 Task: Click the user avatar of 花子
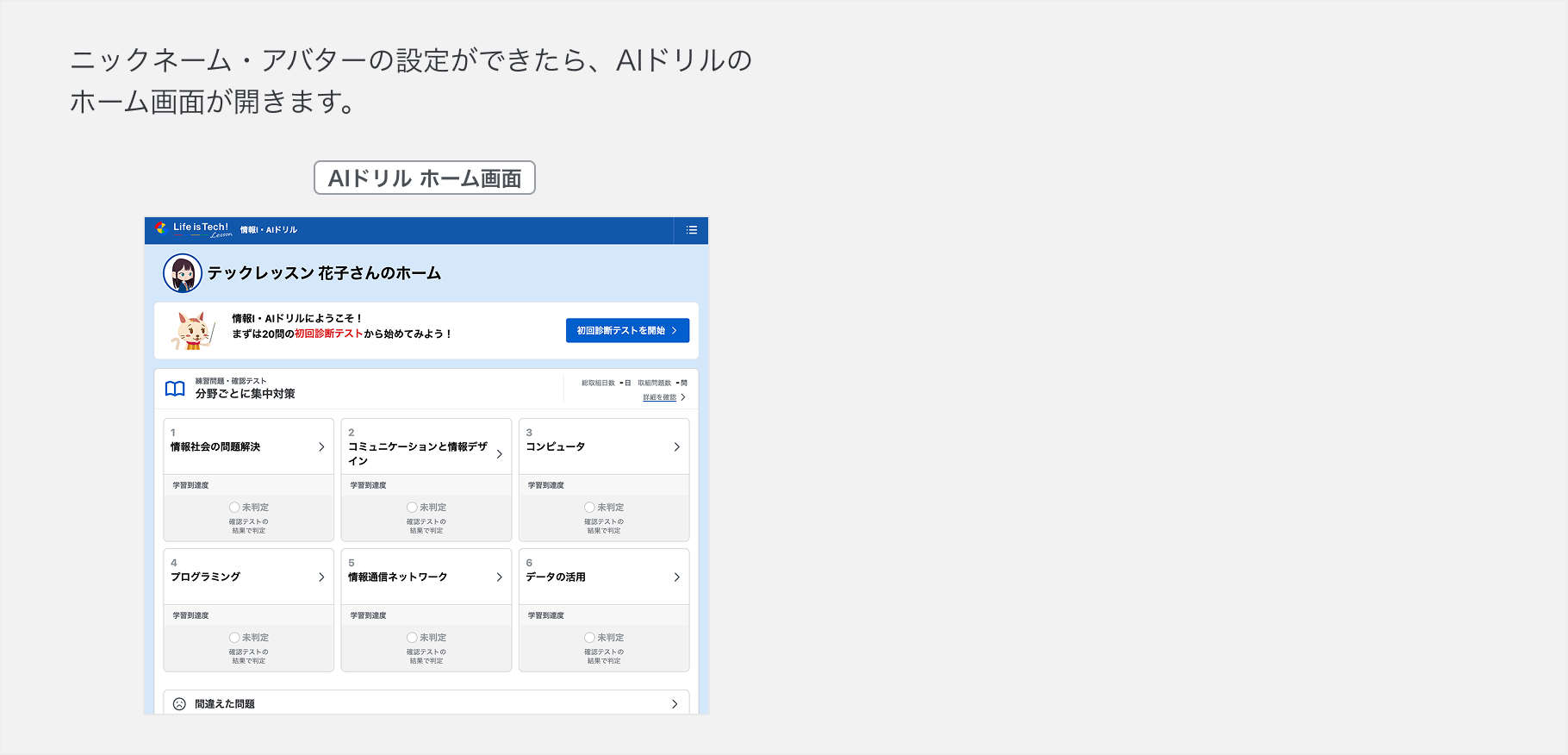click(183, 273)
